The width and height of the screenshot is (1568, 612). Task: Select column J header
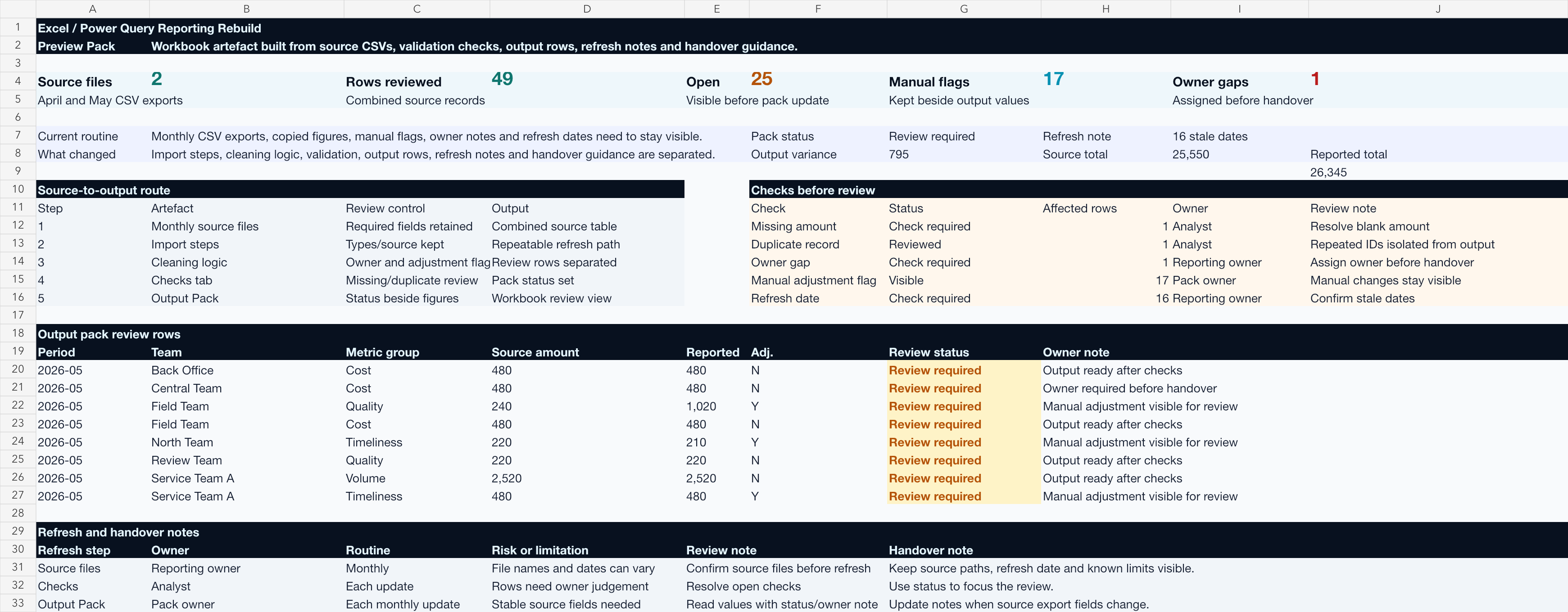(x=1438, y=9)
